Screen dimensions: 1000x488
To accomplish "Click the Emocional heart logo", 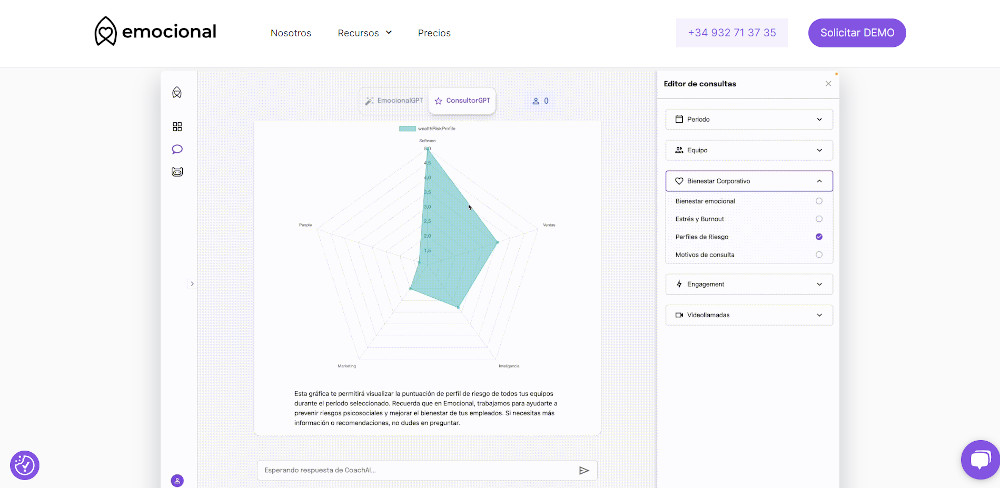I will (x=105, y=32).
